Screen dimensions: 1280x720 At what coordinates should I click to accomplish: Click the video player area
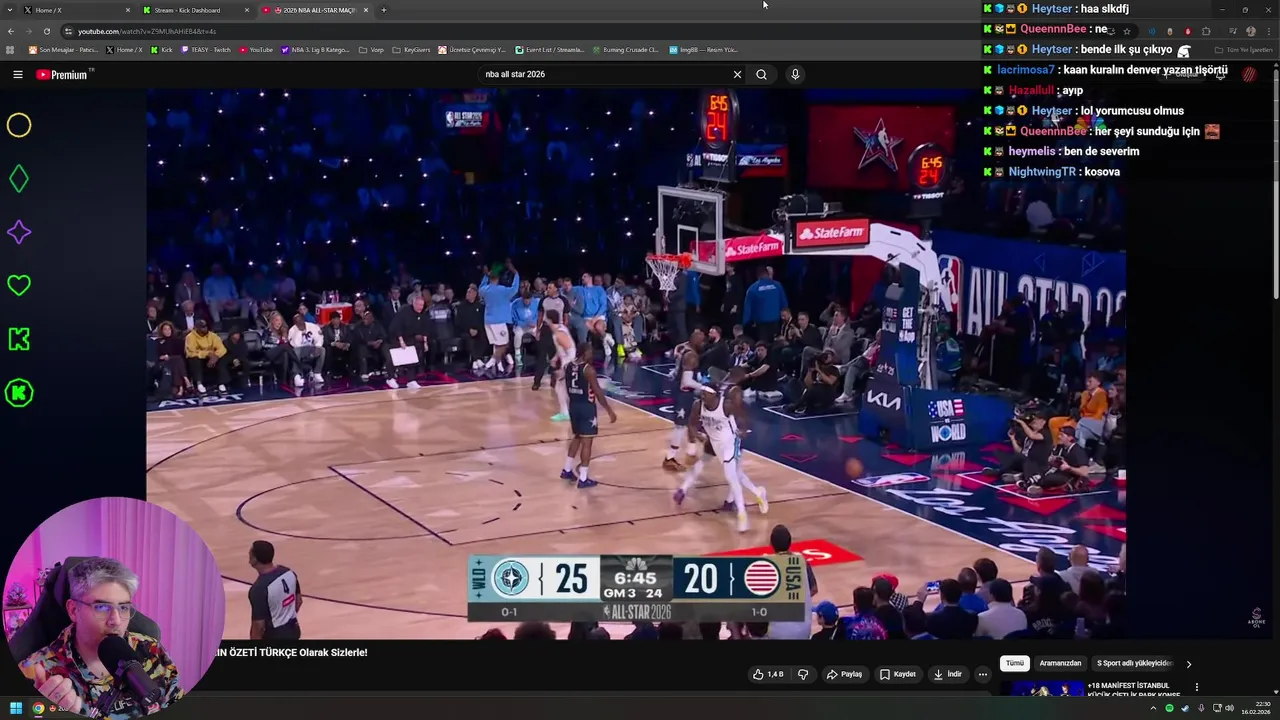point(636,362)
